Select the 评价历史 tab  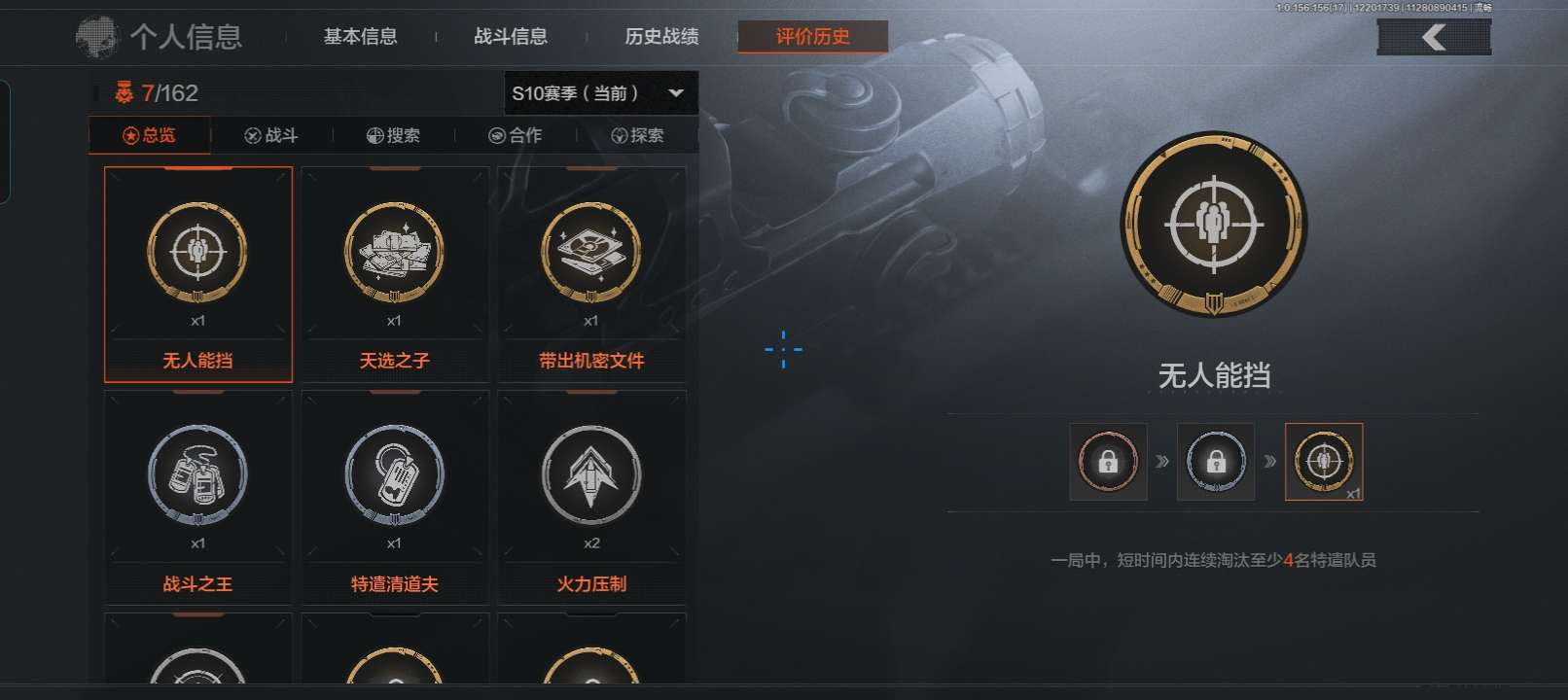click(813, 37)
